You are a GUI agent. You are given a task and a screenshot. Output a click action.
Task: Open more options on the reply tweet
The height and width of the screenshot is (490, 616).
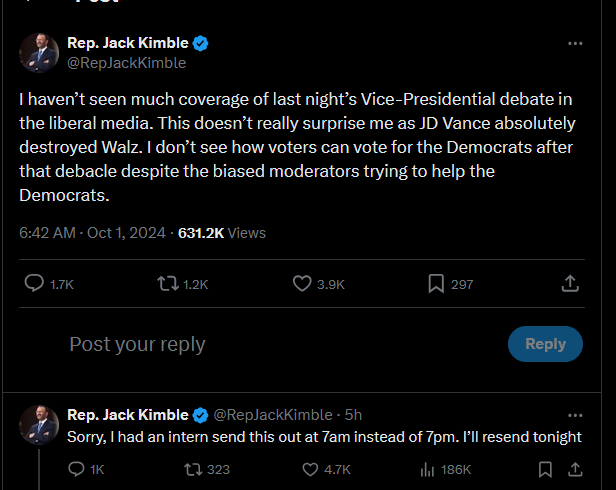(x=575, y=415)
